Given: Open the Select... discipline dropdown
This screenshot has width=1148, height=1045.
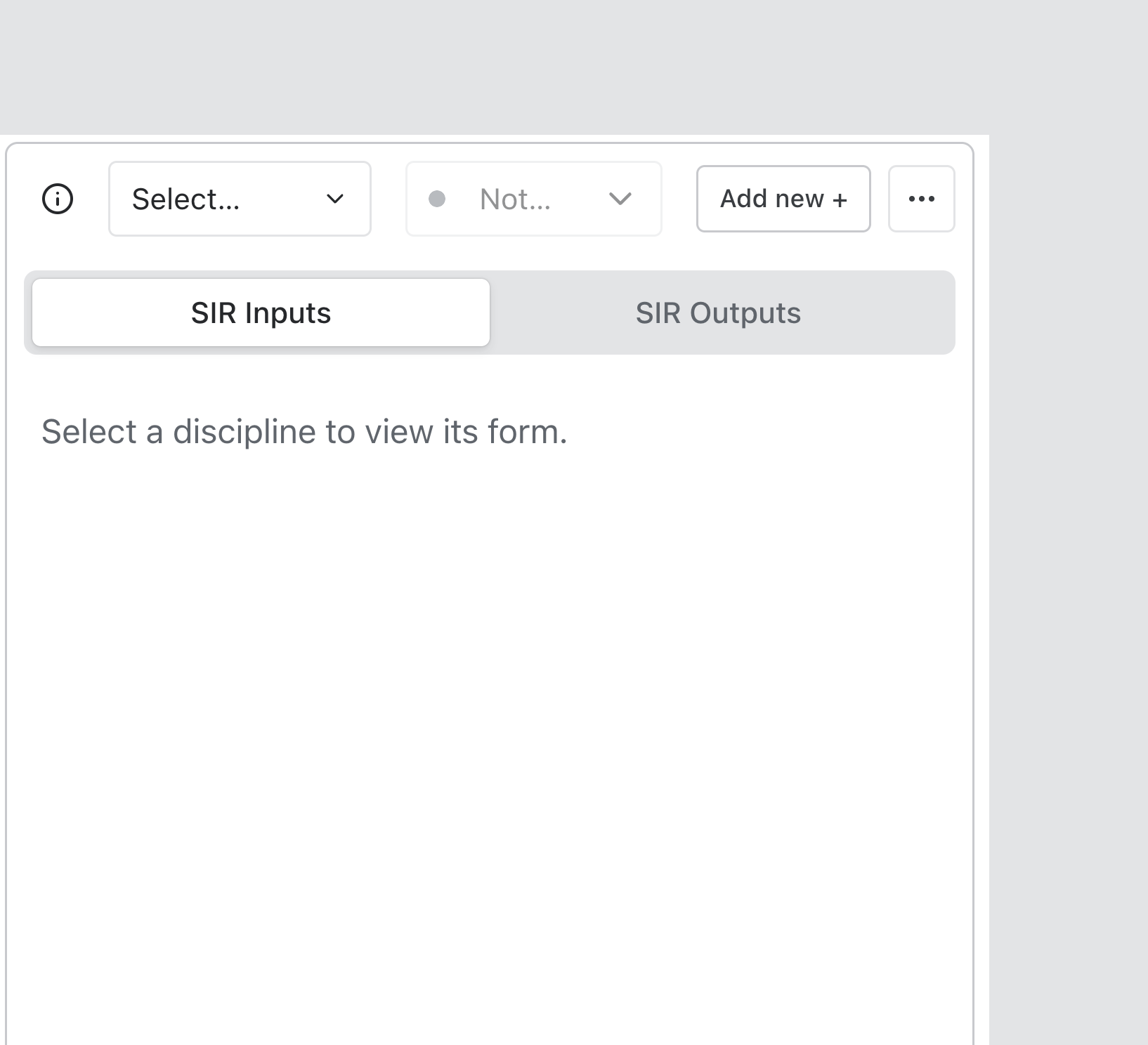Looking at the screenshot, I should pos(240,199).
